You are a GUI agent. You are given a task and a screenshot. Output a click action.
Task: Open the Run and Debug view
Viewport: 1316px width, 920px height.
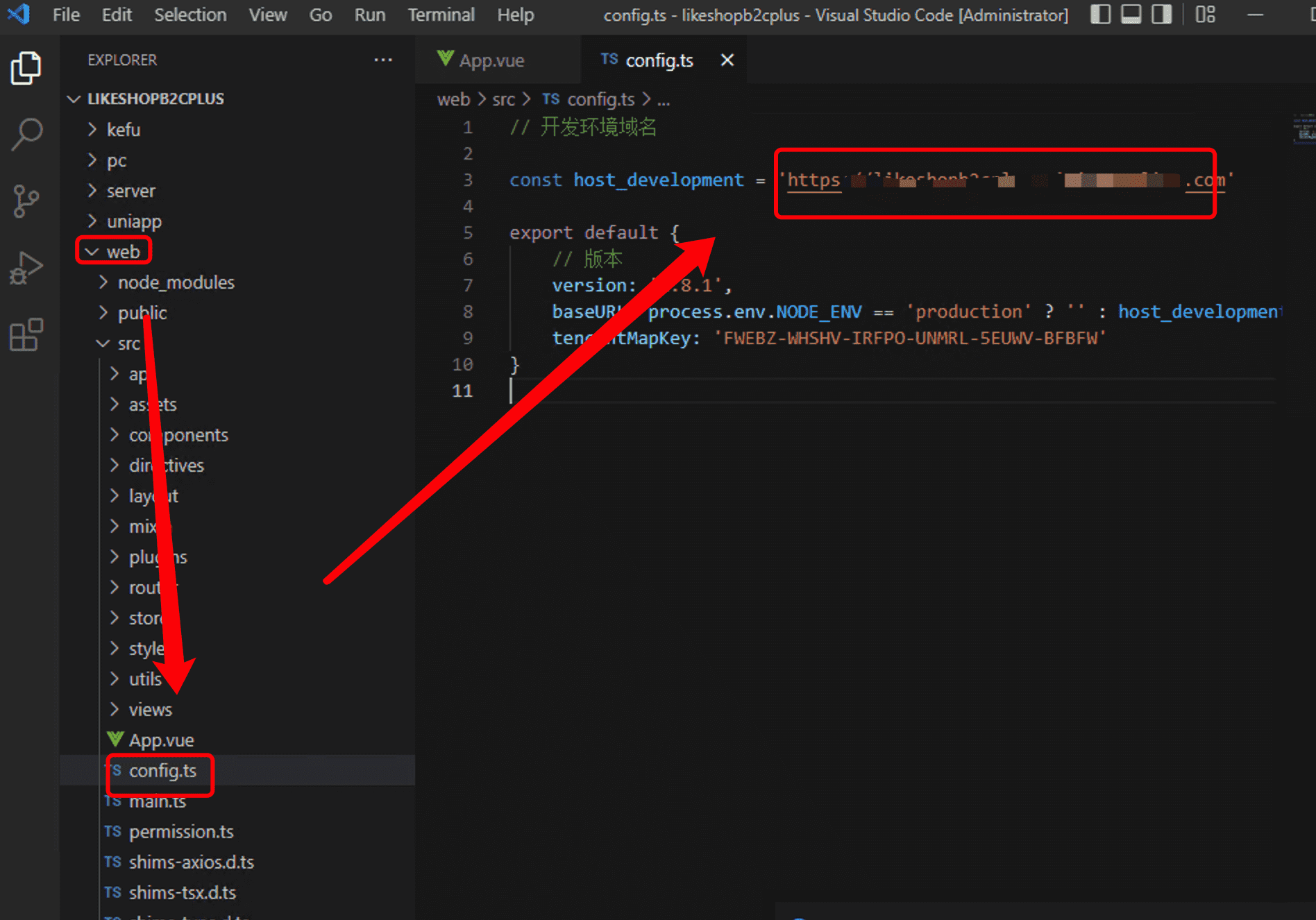(26, 268)
